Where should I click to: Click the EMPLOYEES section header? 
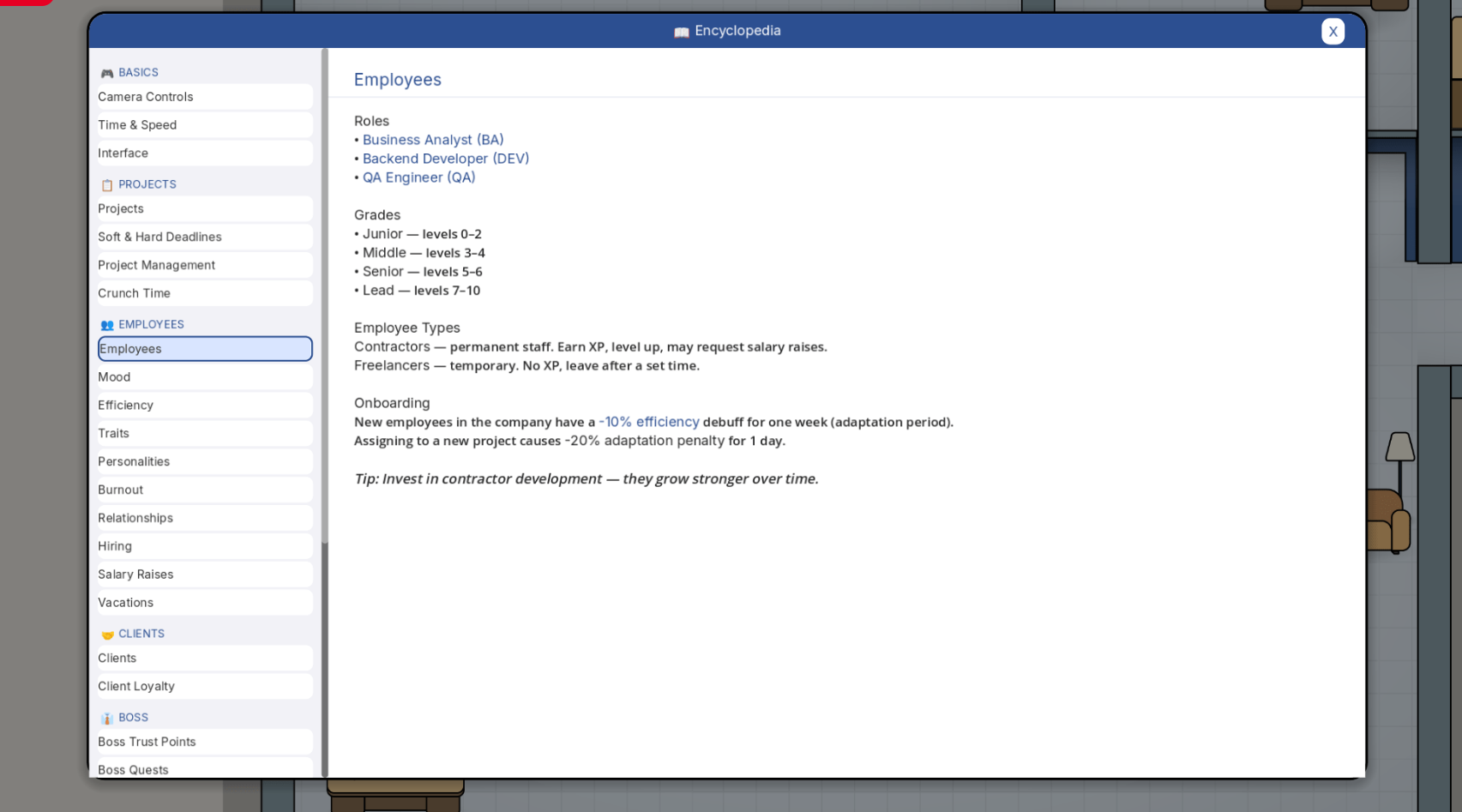151,324
